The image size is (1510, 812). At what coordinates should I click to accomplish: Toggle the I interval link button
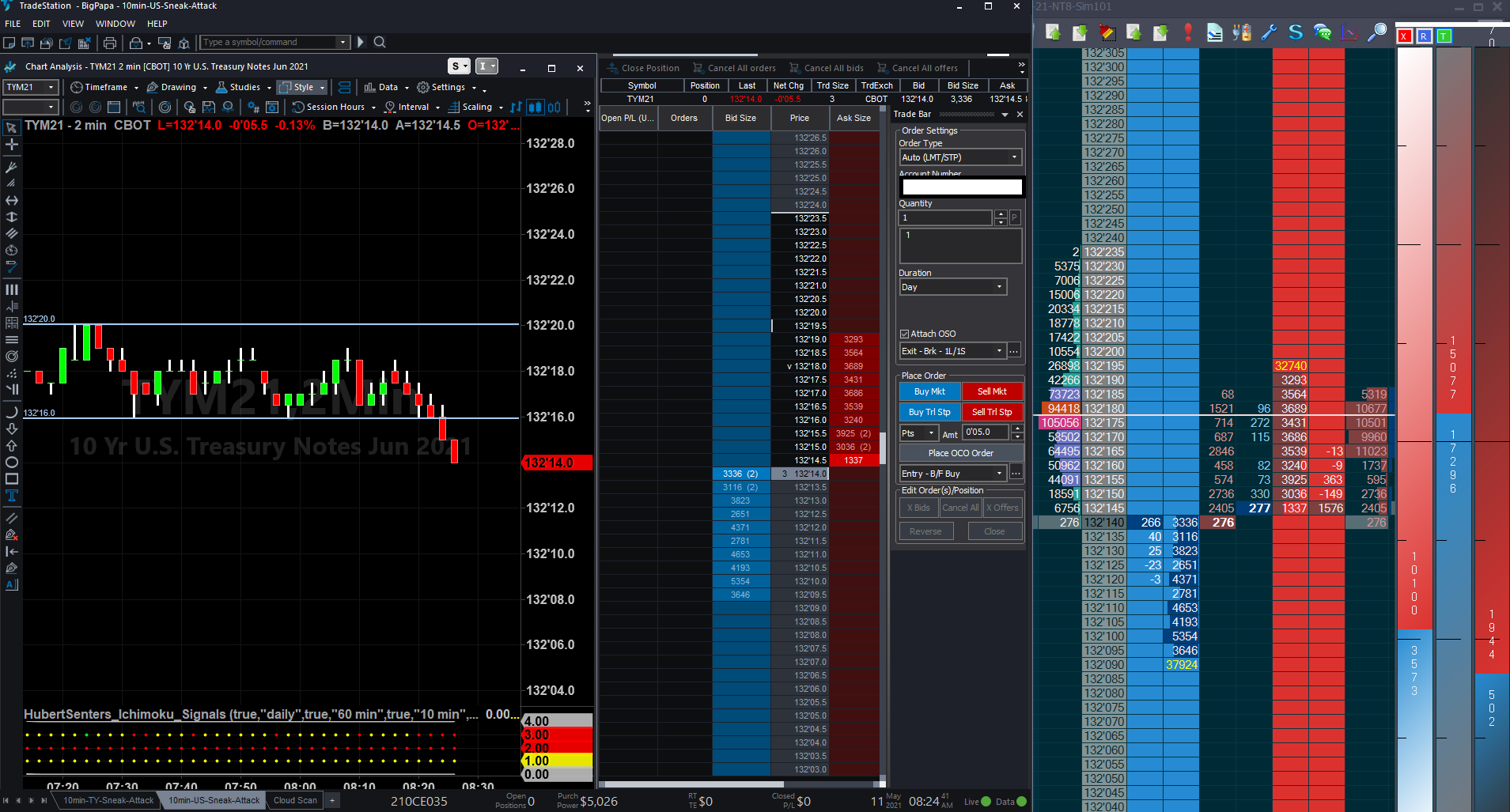[486, 66]
